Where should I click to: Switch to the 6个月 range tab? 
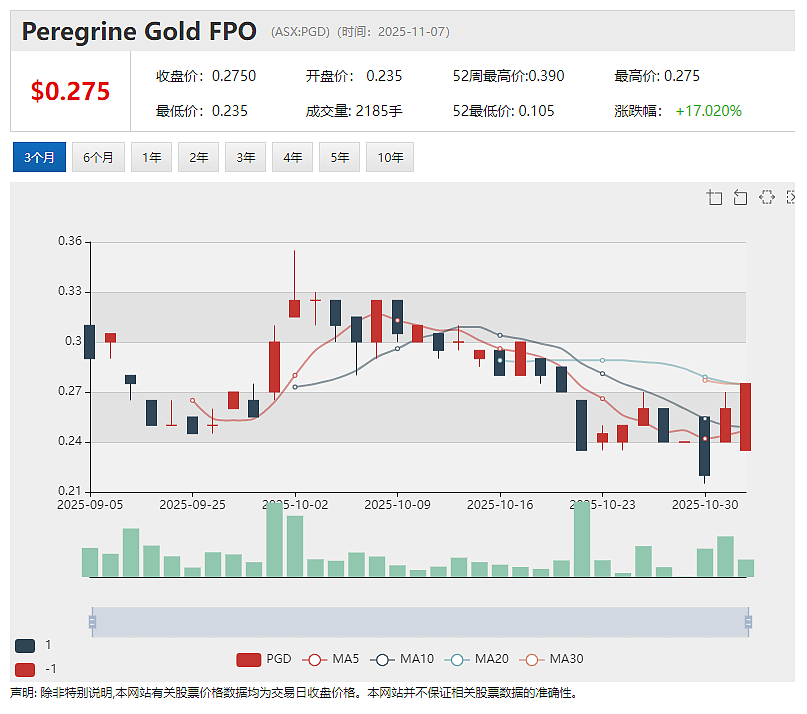tap(98, 157)
